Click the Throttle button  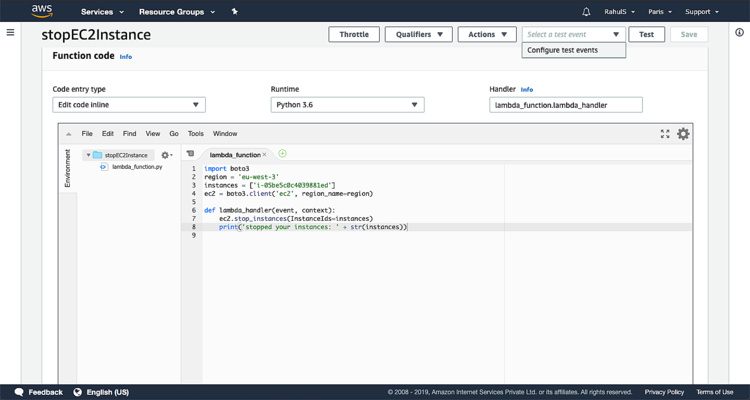(354, 34)
